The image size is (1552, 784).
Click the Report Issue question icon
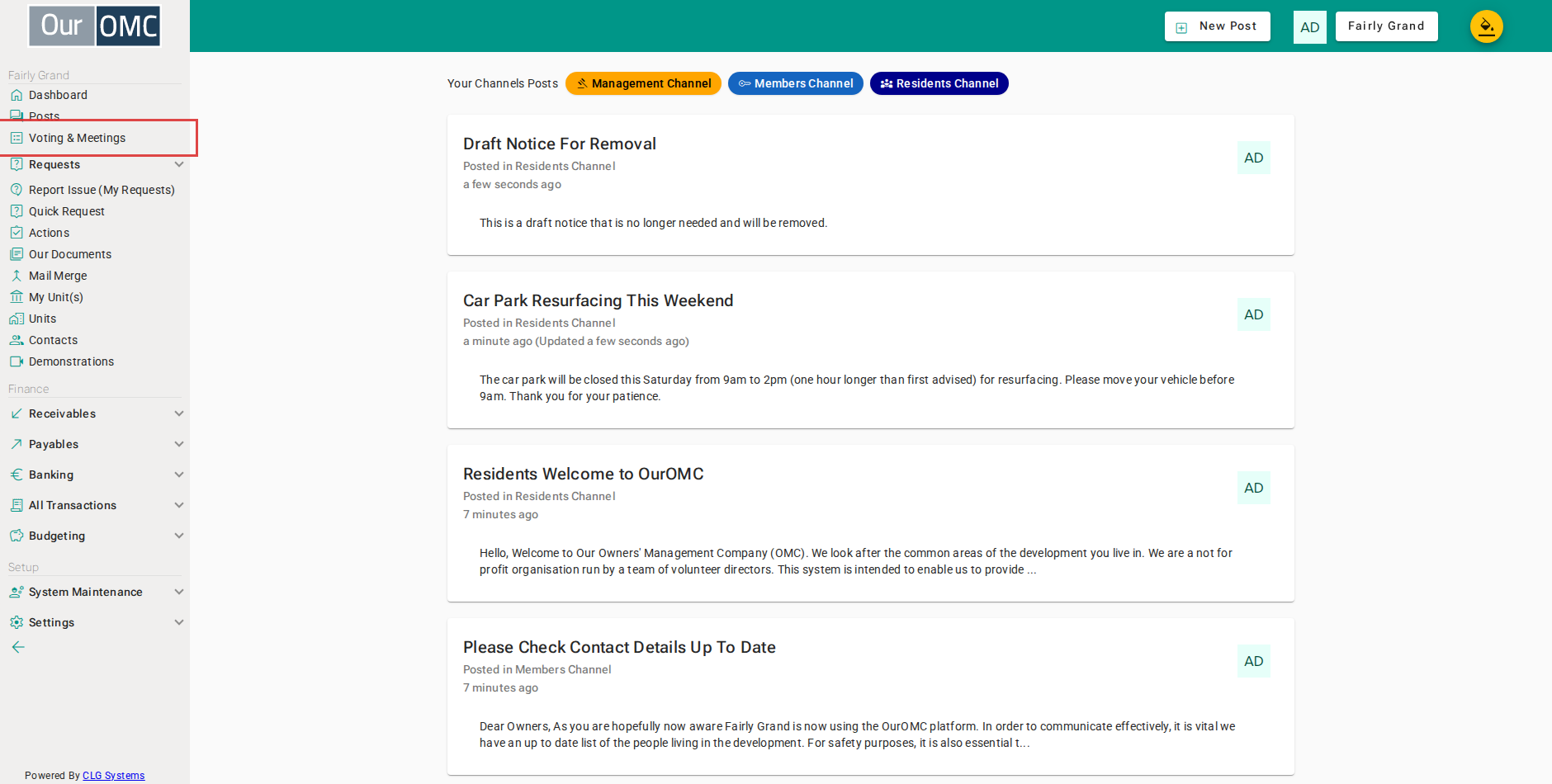point(17,190)
